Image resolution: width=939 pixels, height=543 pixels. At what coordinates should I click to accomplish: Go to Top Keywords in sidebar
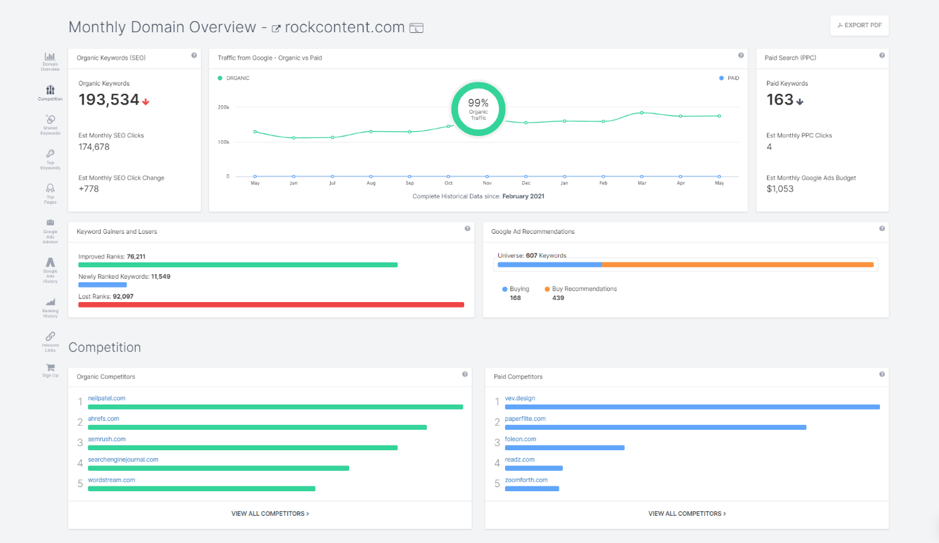50,159
